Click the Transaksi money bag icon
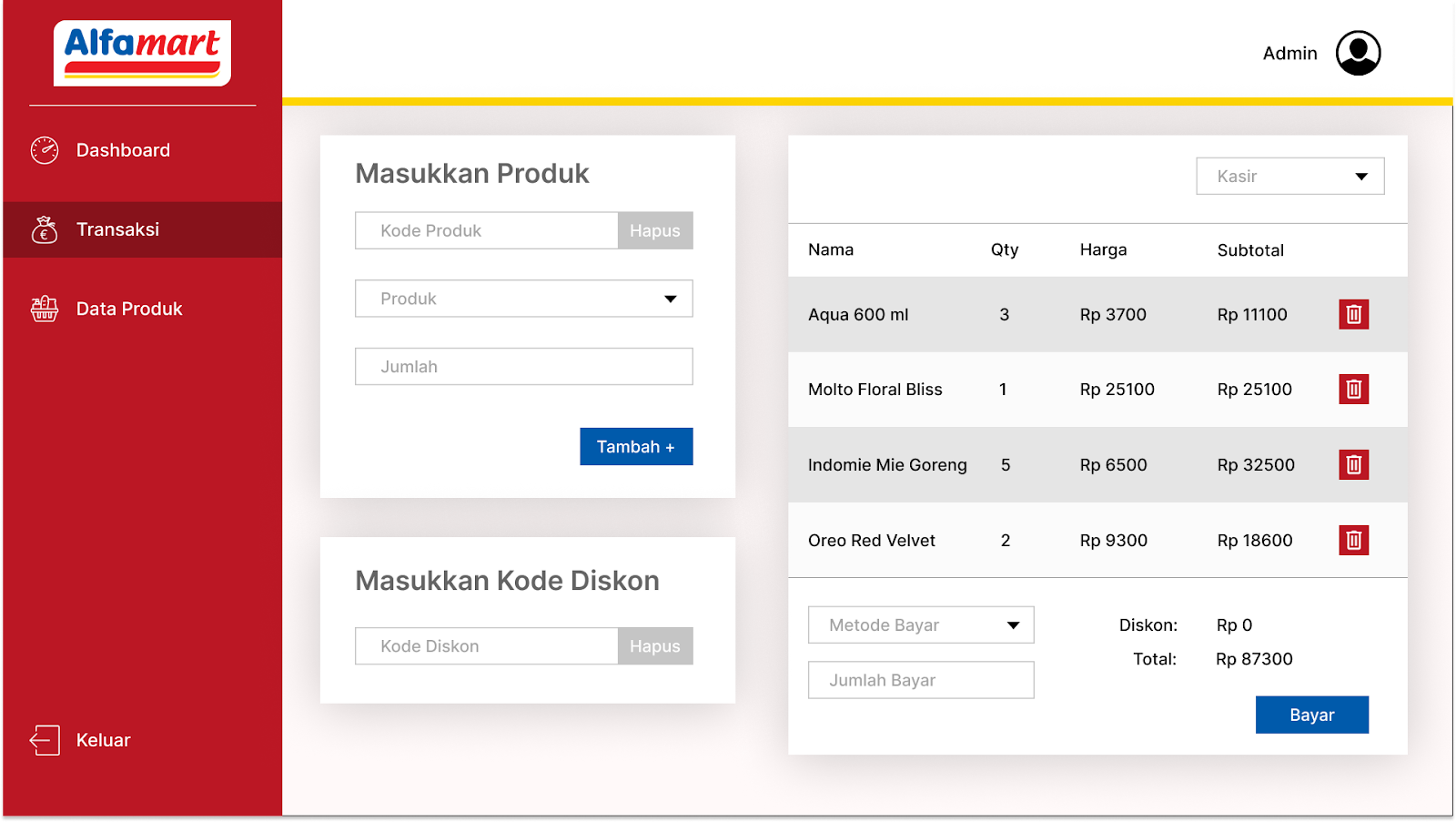This screenshot has height=822, width=1456. tap(45, 229)
